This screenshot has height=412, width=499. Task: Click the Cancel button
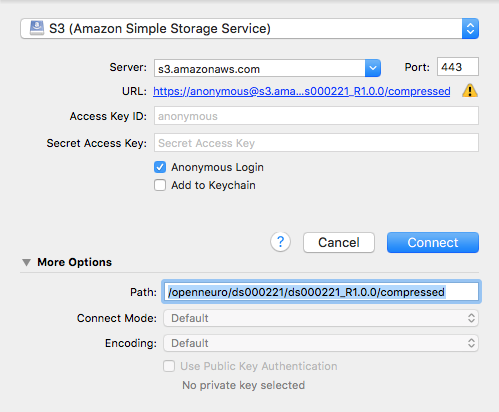339,242
